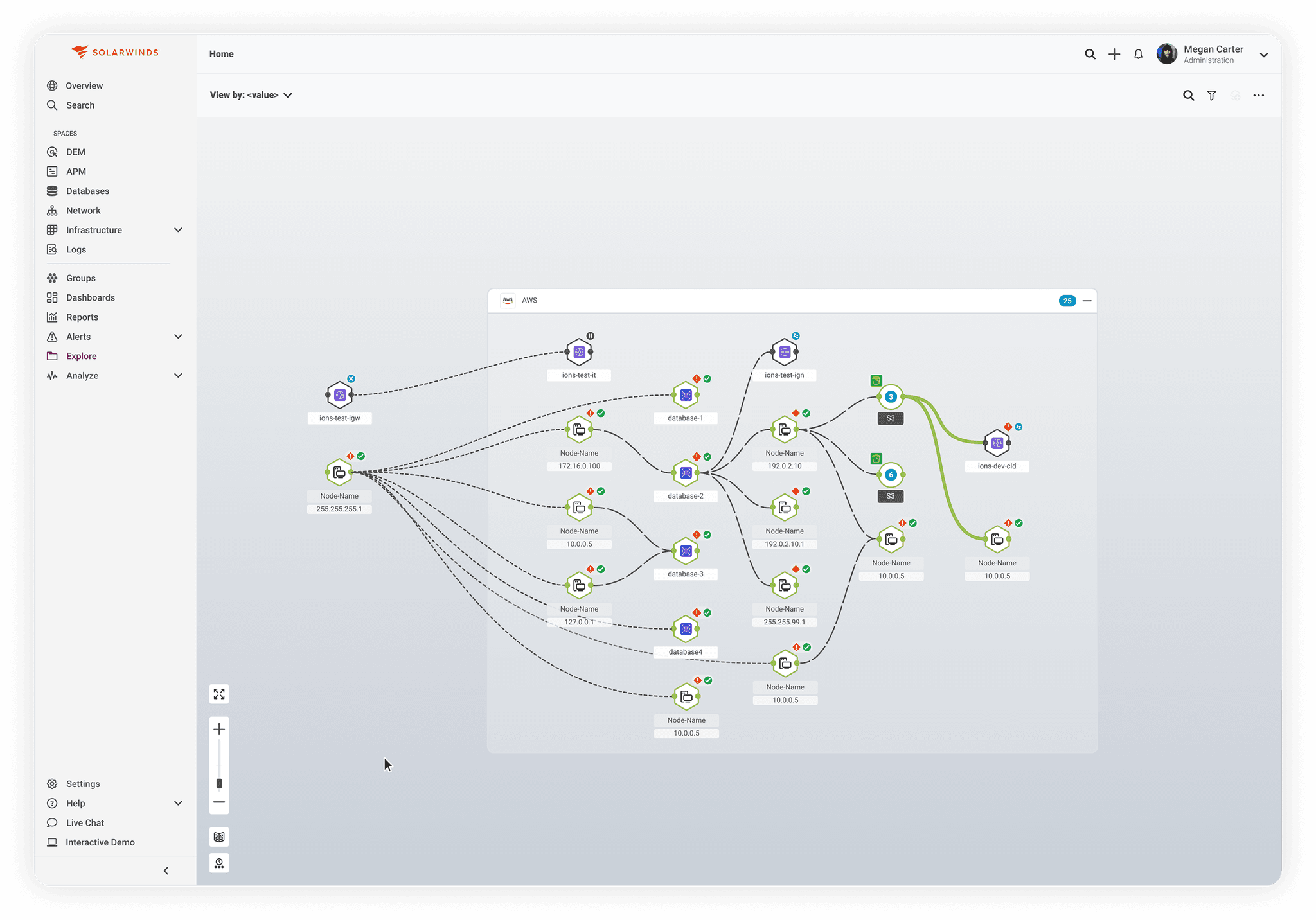1316x920 pixels.
Task: Open the map legend
Action: (219, 836)
